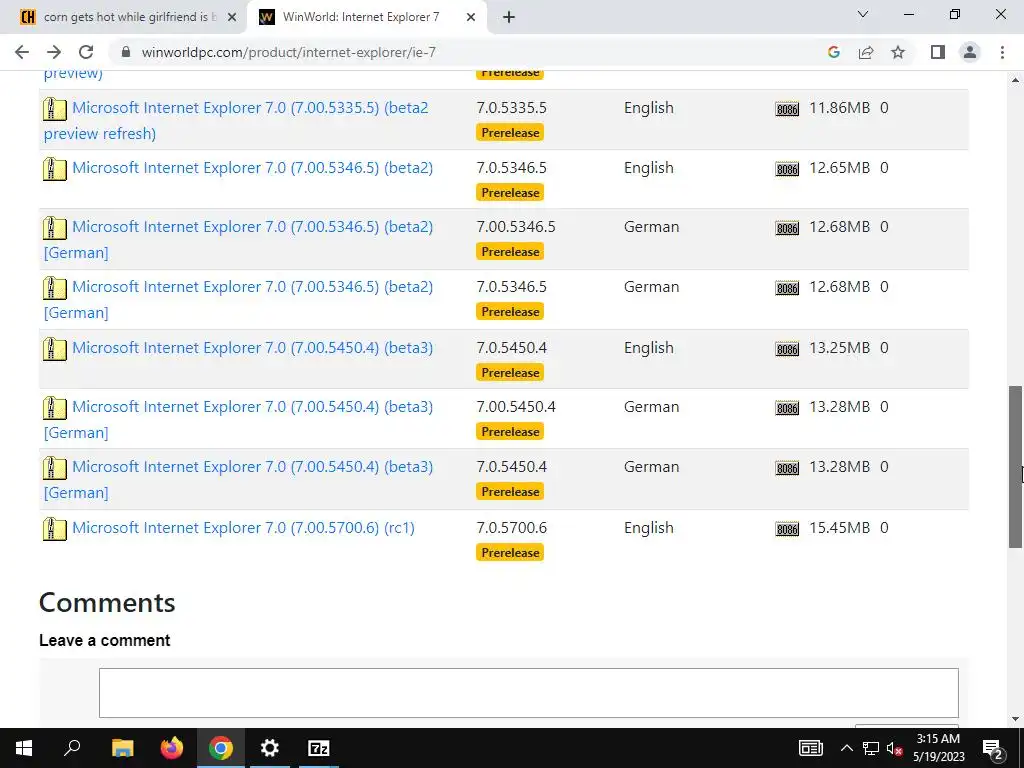Click zip icon for 7.00.5700.6 rc1
The width and height of the screenshot is (1024, 768).
click(55, 528)
